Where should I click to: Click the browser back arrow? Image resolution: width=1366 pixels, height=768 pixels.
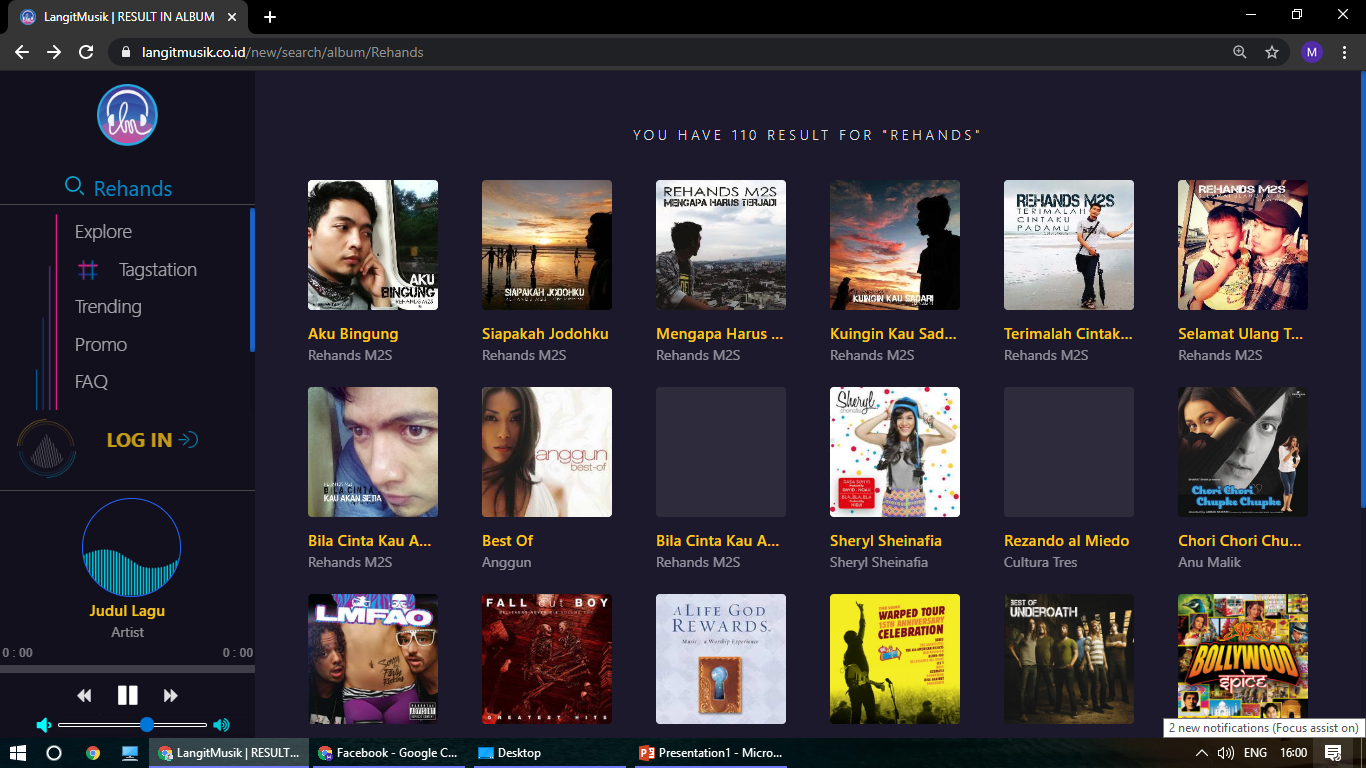22,52
